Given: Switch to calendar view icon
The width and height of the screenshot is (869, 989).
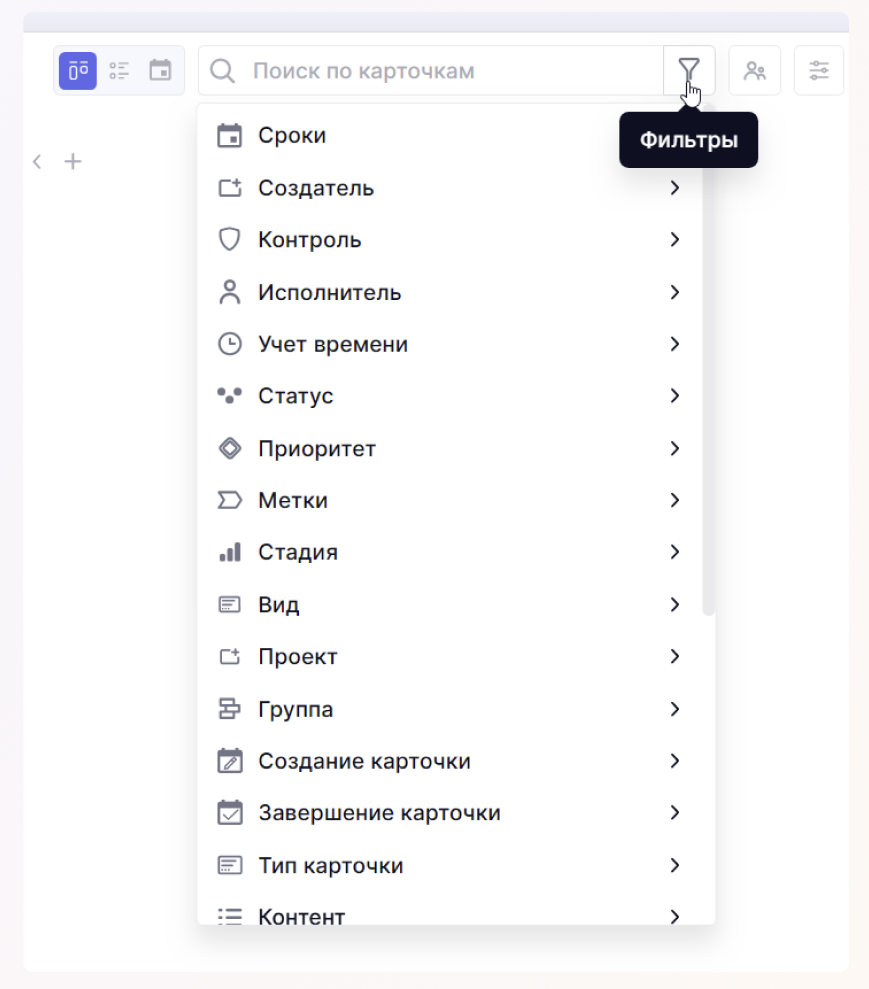Looking at the screenshot, I should point(160,71).
